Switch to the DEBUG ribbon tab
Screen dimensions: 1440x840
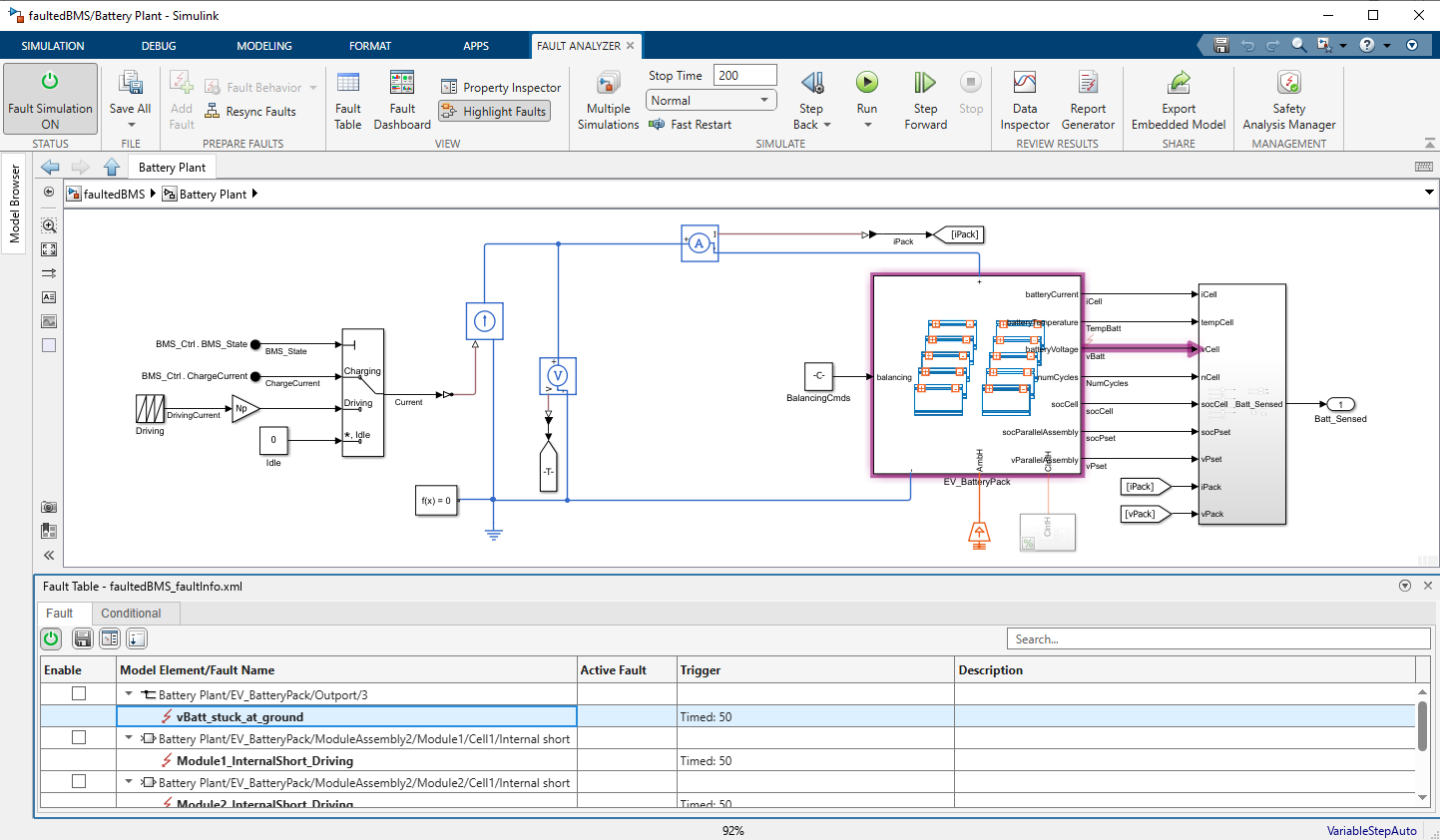[x=159, y=46]
